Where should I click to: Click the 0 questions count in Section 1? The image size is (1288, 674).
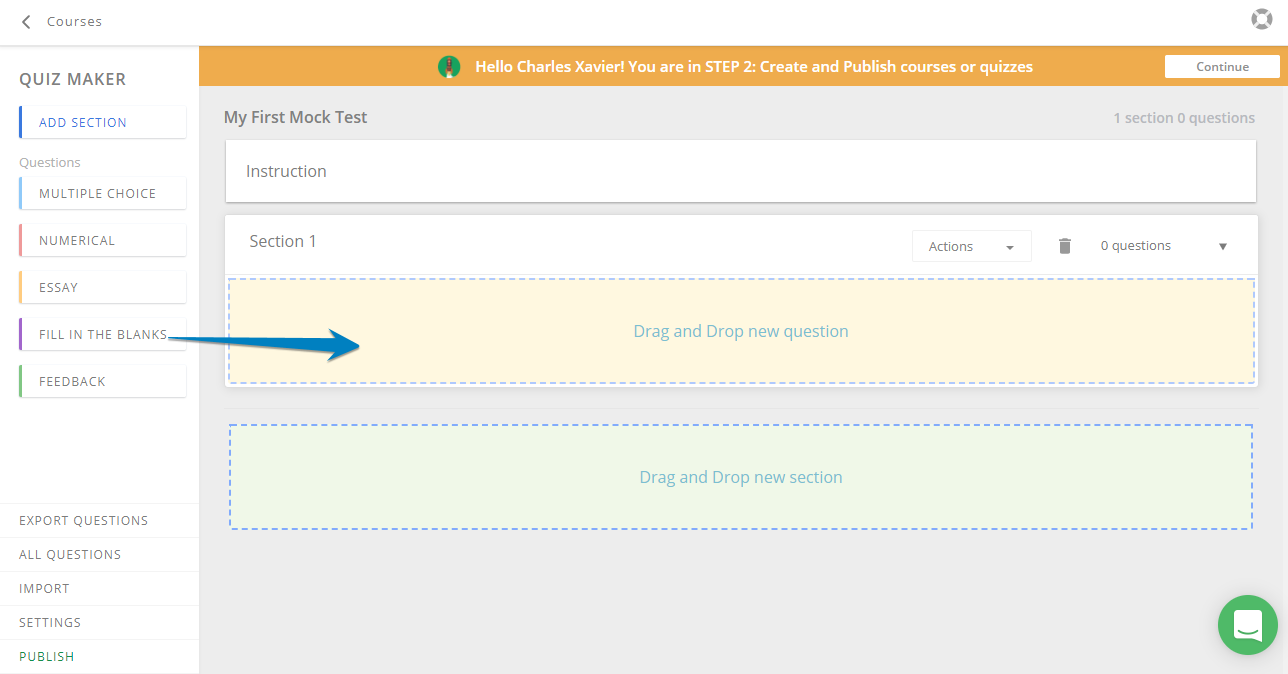coord(1135,246)
